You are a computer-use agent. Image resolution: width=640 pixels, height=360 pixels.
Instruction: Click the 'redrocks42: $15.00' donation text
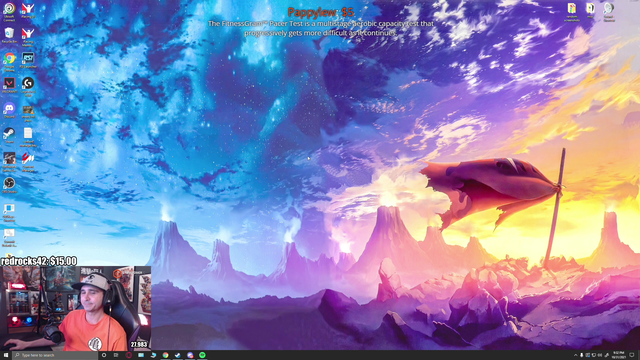pyautogui.click(x=39, y=261)
